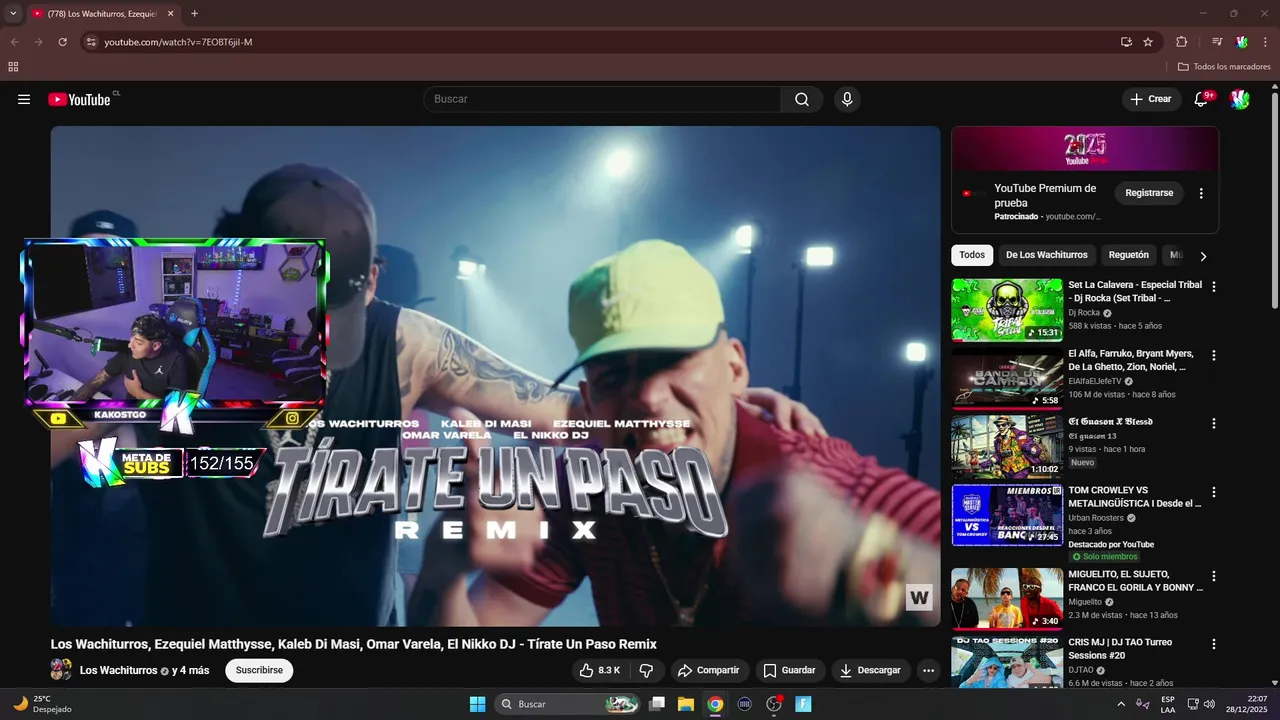Reload the page in browser toolbar
Viewport: 1280px width, 720px height.
point(62,42)
